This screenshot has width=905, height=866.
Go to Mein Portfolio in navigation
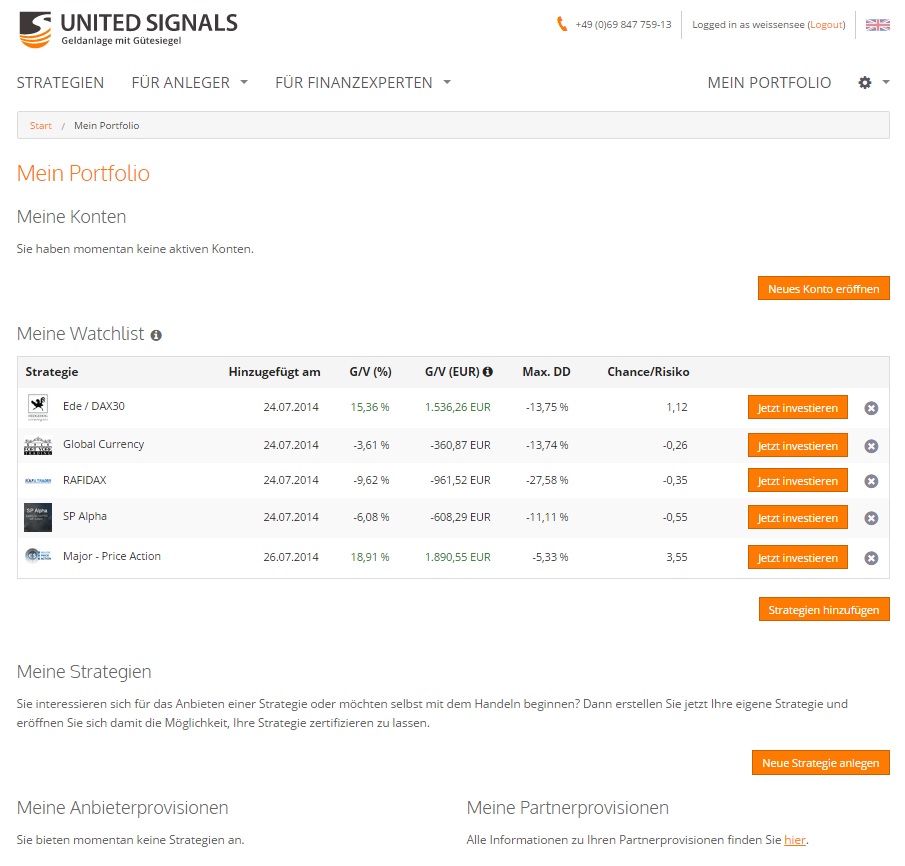(x=768, y=83)
